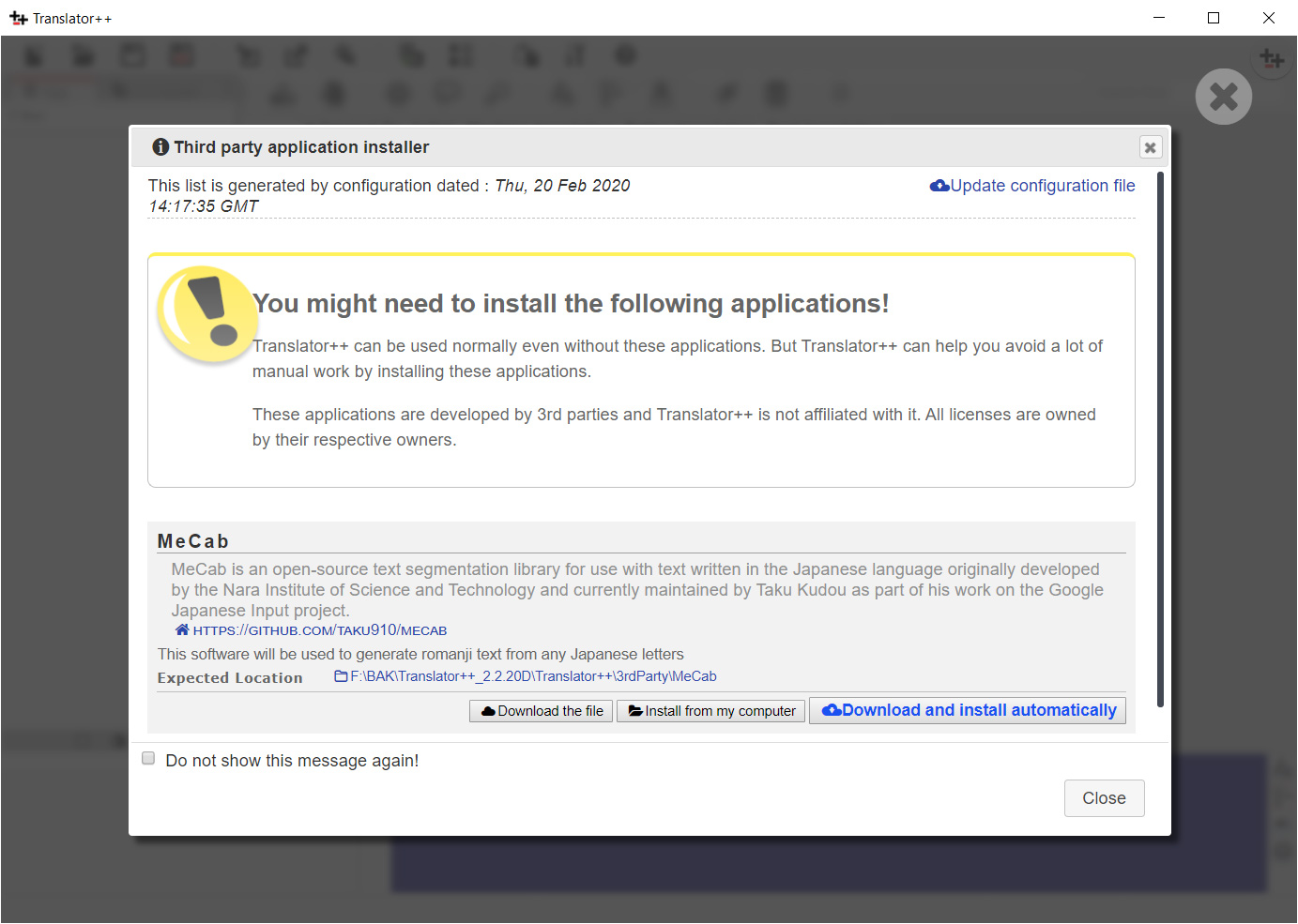Enable Do not show this message again
1298x924 pixels.
(x=148, y=759)
